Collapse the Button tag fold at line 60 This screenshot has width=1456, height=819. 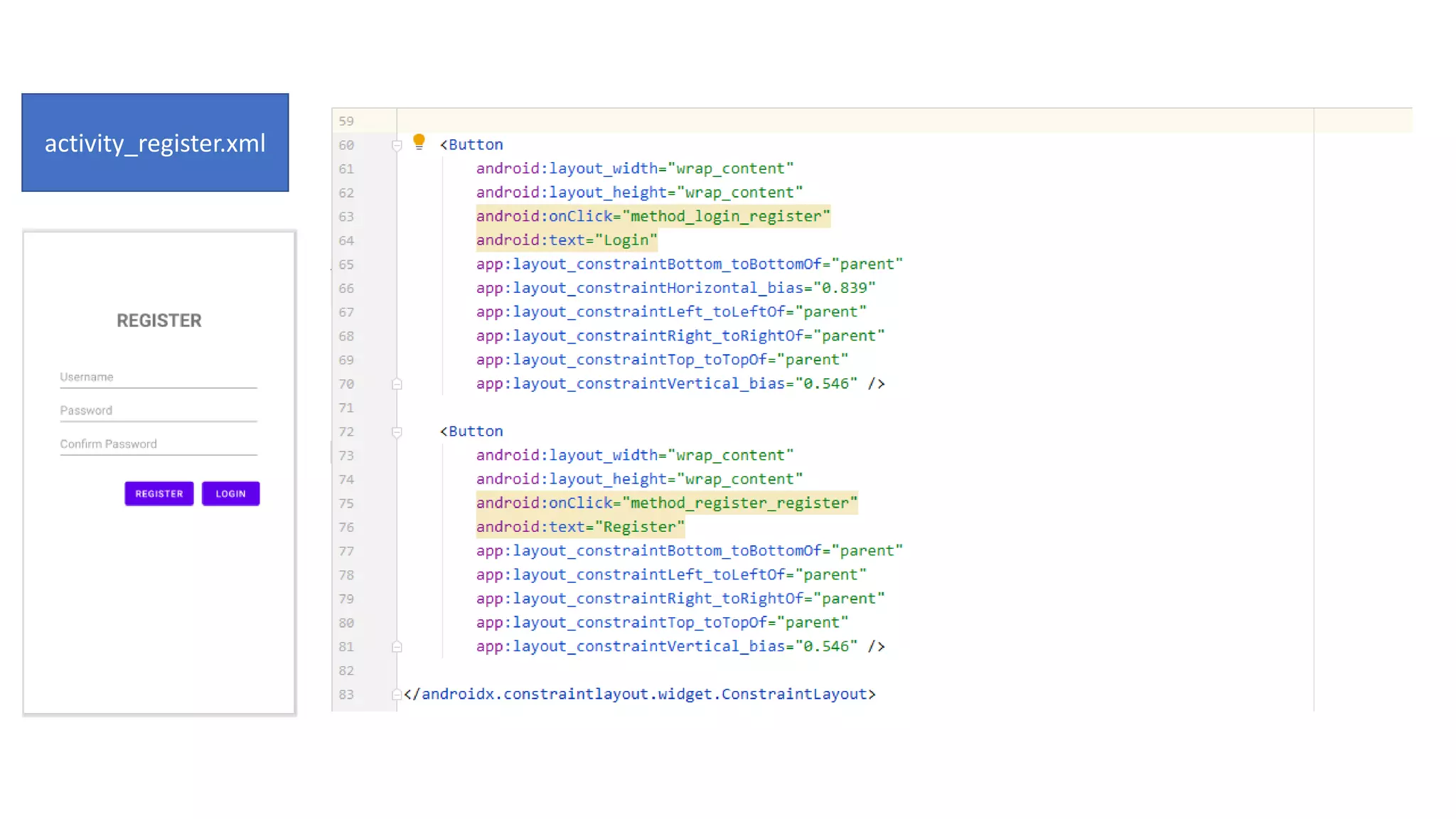click(x=397, y=145)
